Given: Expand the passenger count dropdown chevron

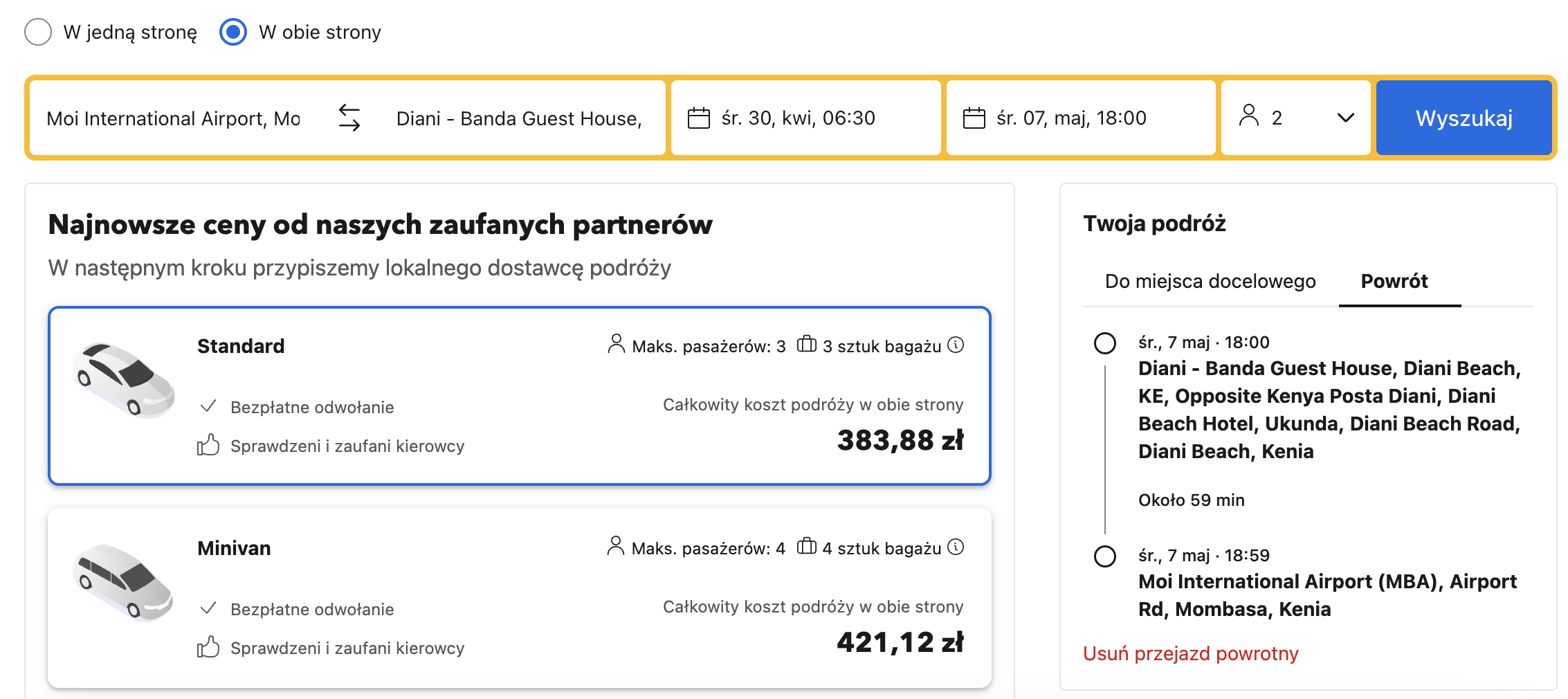Looking at the screenshot, I should coord(1345,118).
